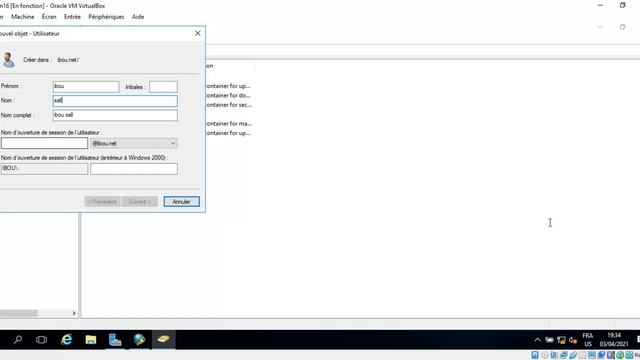Select the 'container for do...' row
Screen dimensions: 640x360
[228, 96]
